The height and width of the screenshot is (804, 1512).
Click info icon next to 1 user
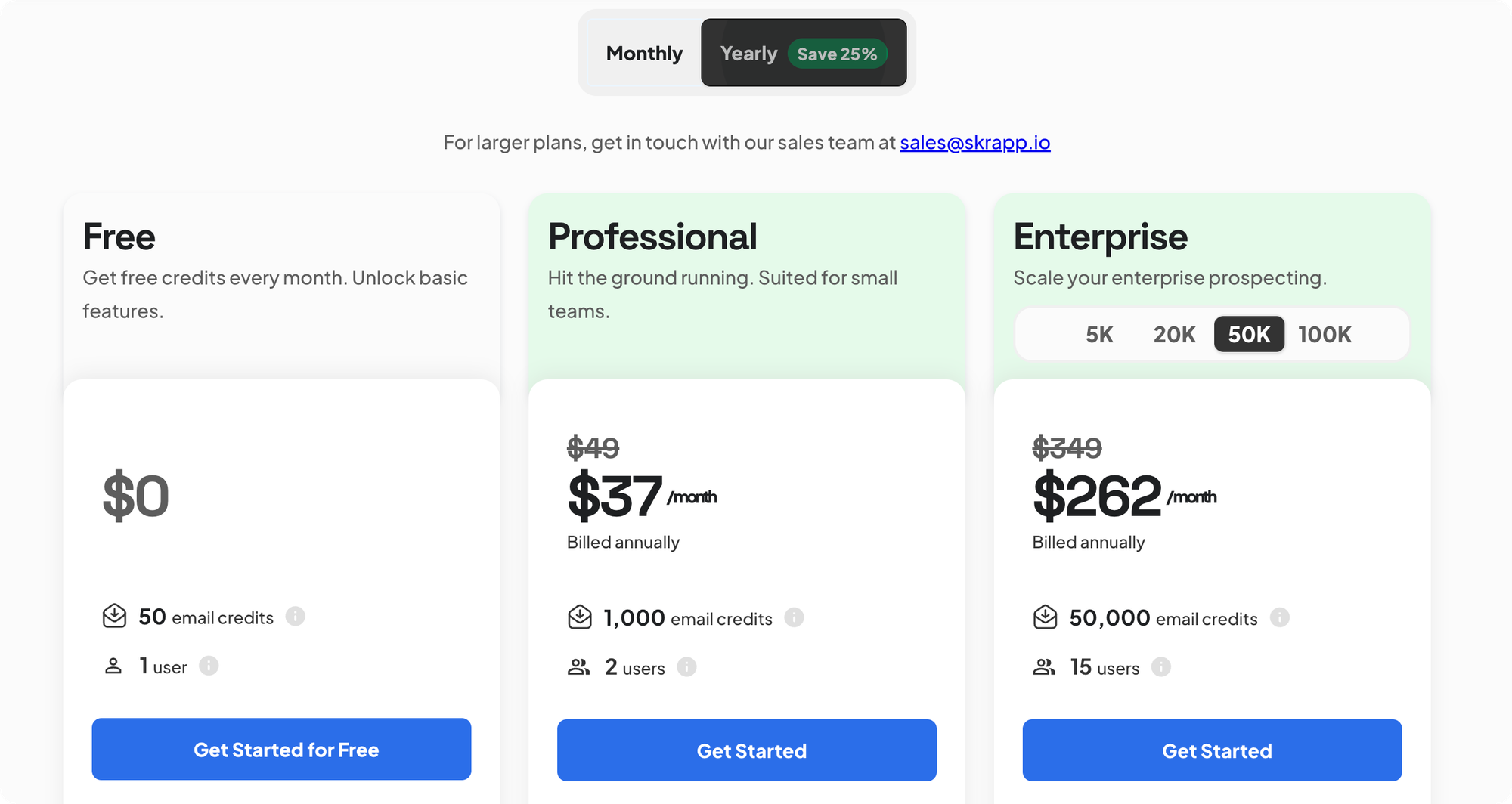point(209,666)
